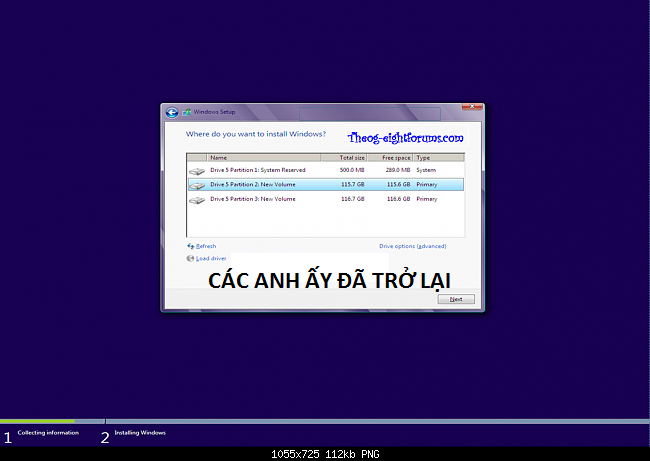This screenshot has width=650, height=461.
Task: Click the 115.6 GB free space cell
Action: (398, 184)
